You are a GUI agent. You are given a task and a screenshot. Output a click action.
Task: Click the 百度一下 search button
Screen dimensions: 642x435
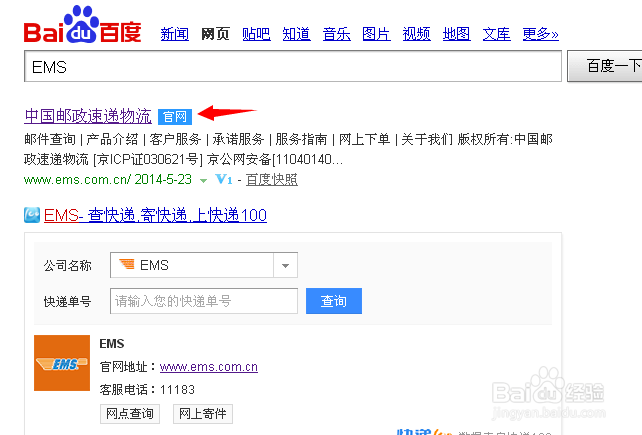[605, 66]
